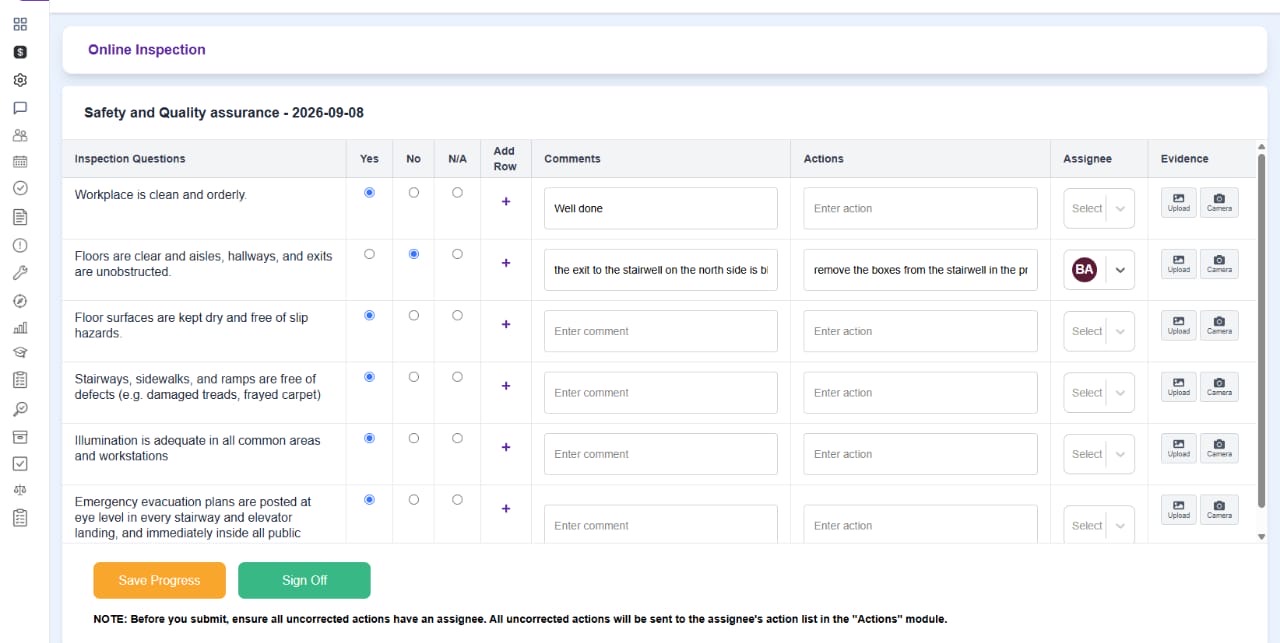Open the calendar sidebar icon
1280x643 pixels.
pyautogui.click(x=20, y=161)
